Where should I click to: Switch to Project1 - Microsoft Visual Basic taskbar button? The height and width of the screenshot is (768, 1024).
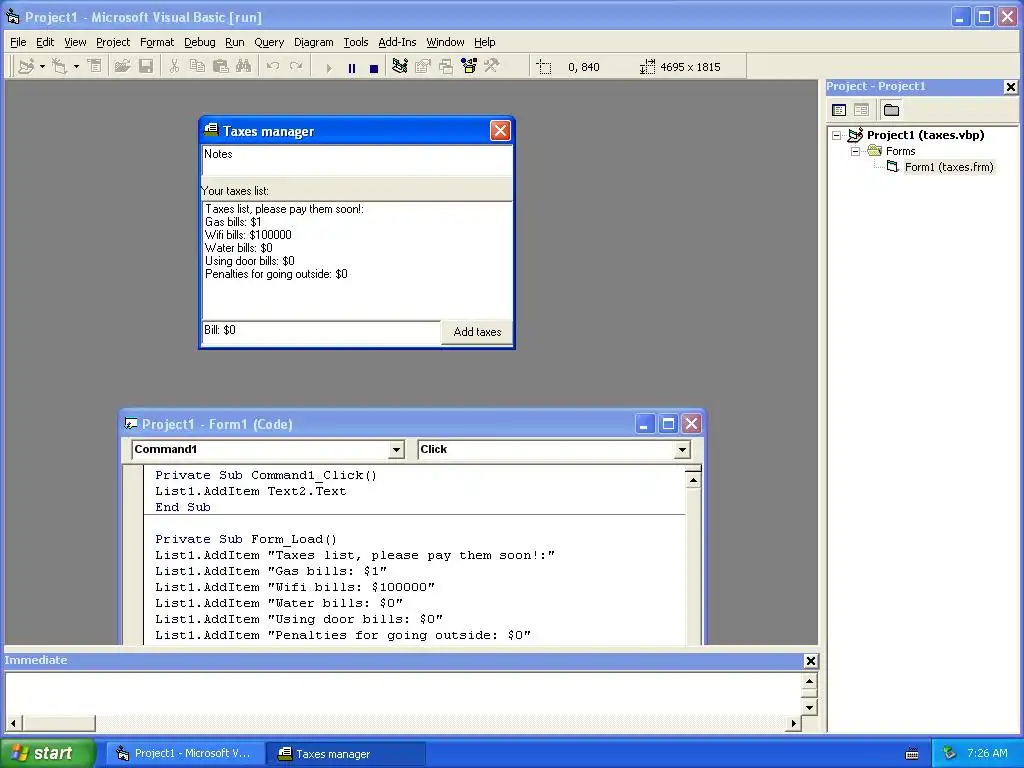point(187,753)
